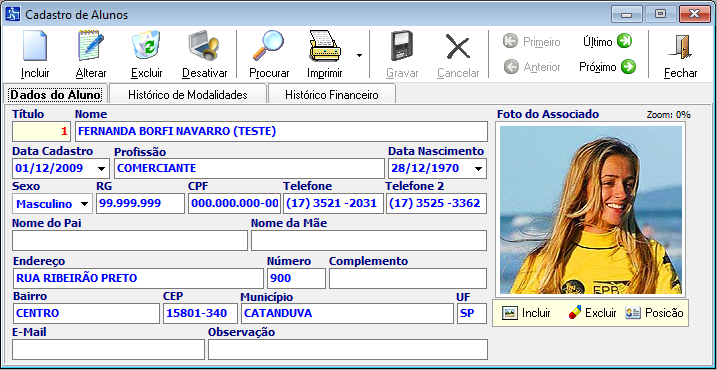
Task: Click the Telefone field
Action: click(333, 204)
